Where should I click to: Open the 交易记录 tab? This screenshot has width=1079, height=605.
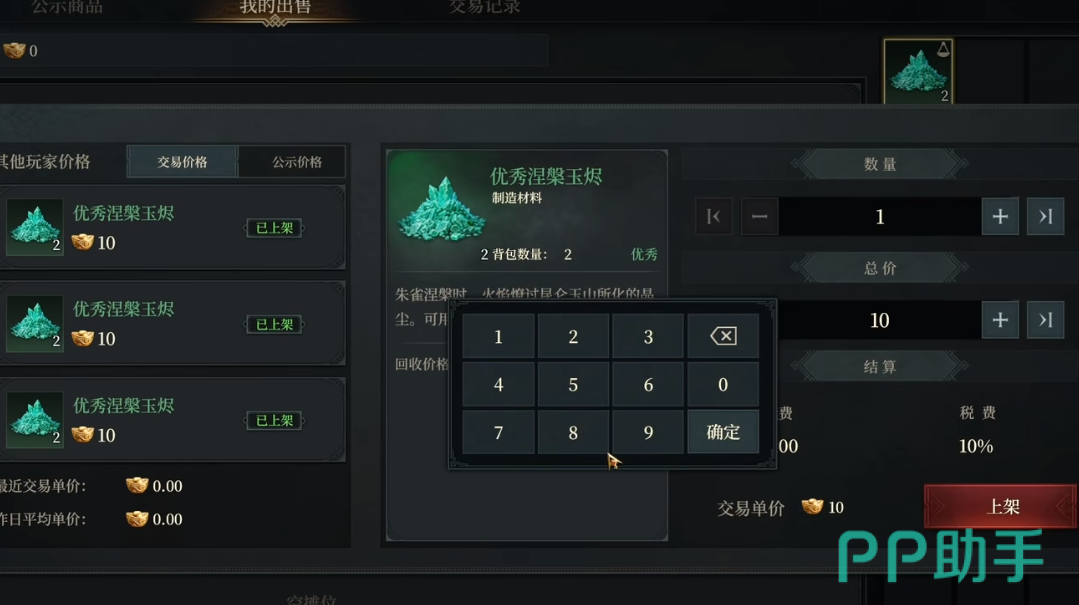(484, 8)
